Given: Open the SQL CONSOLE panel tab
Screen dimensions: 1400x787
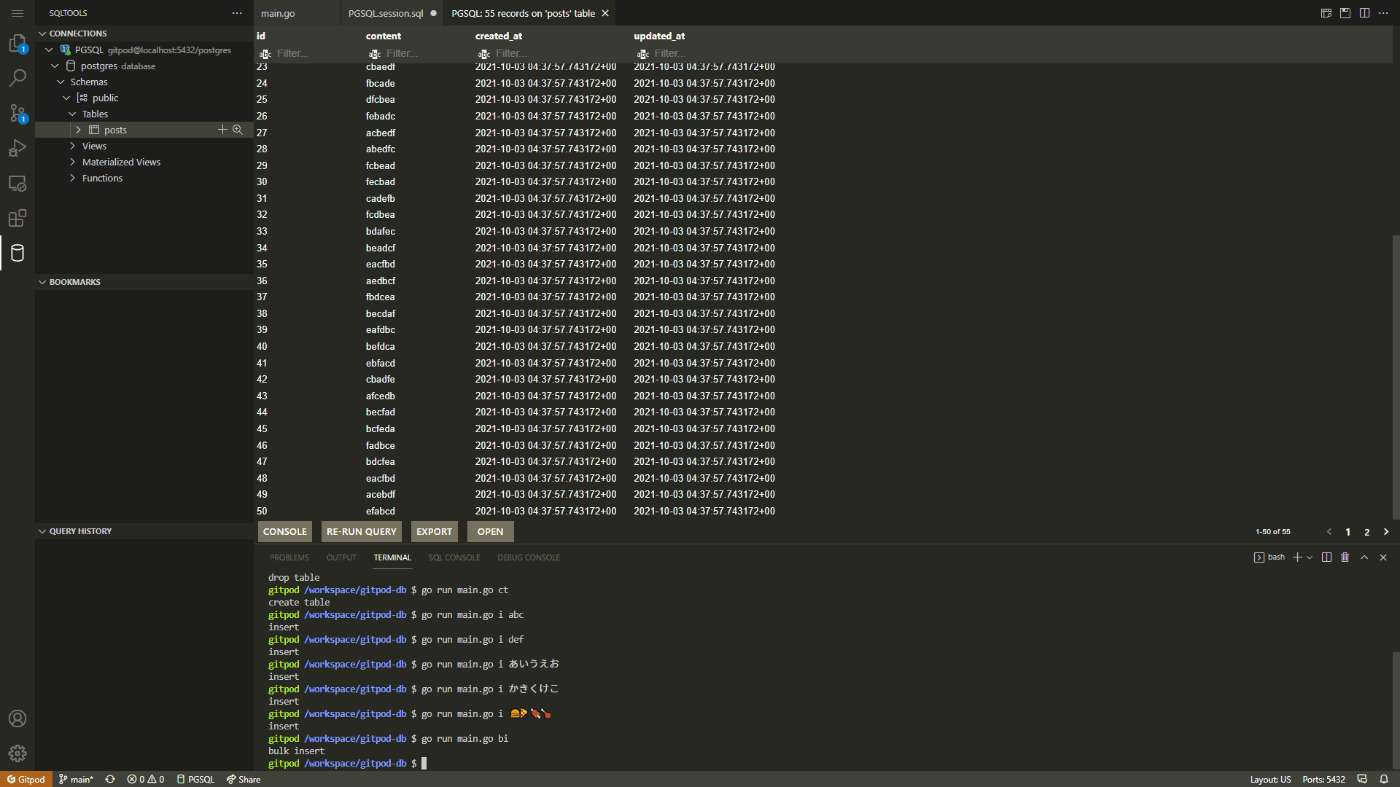Looking at the screenshot, I should (x=454, y=557).
